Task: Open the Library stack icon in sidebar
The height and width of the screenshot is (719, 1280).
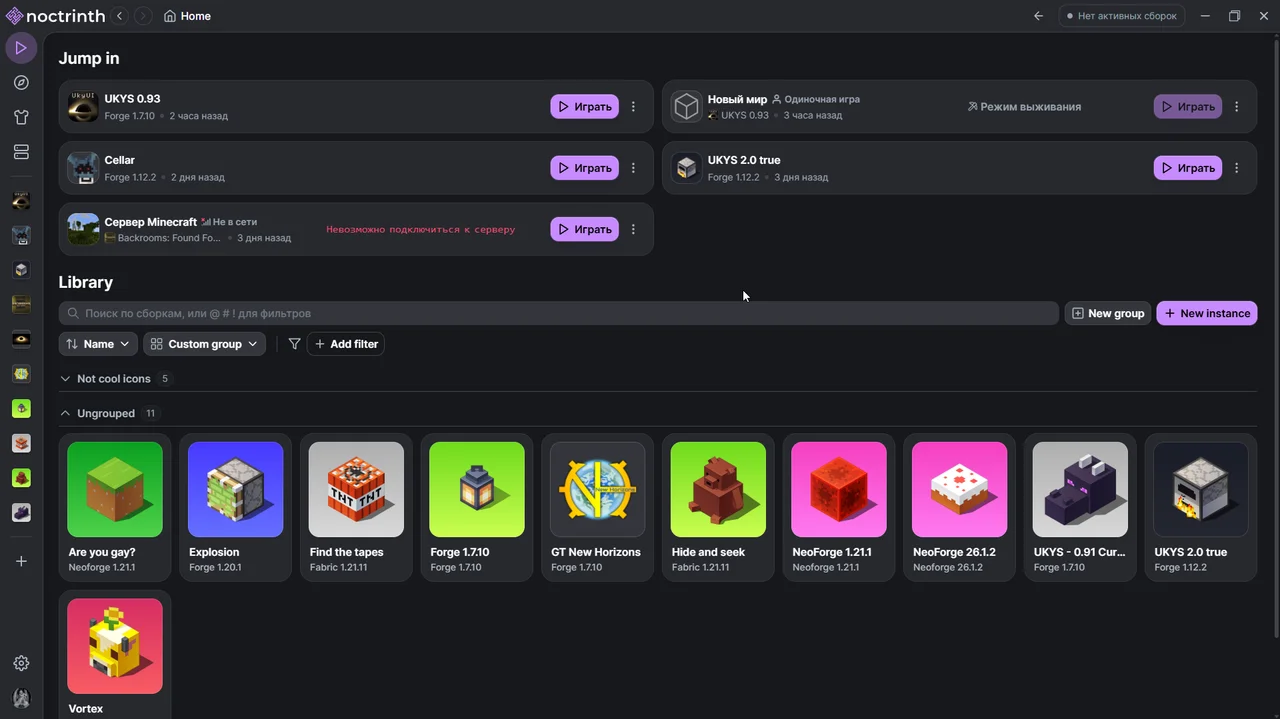Action: pyautogui.click(x=21, y=152)
